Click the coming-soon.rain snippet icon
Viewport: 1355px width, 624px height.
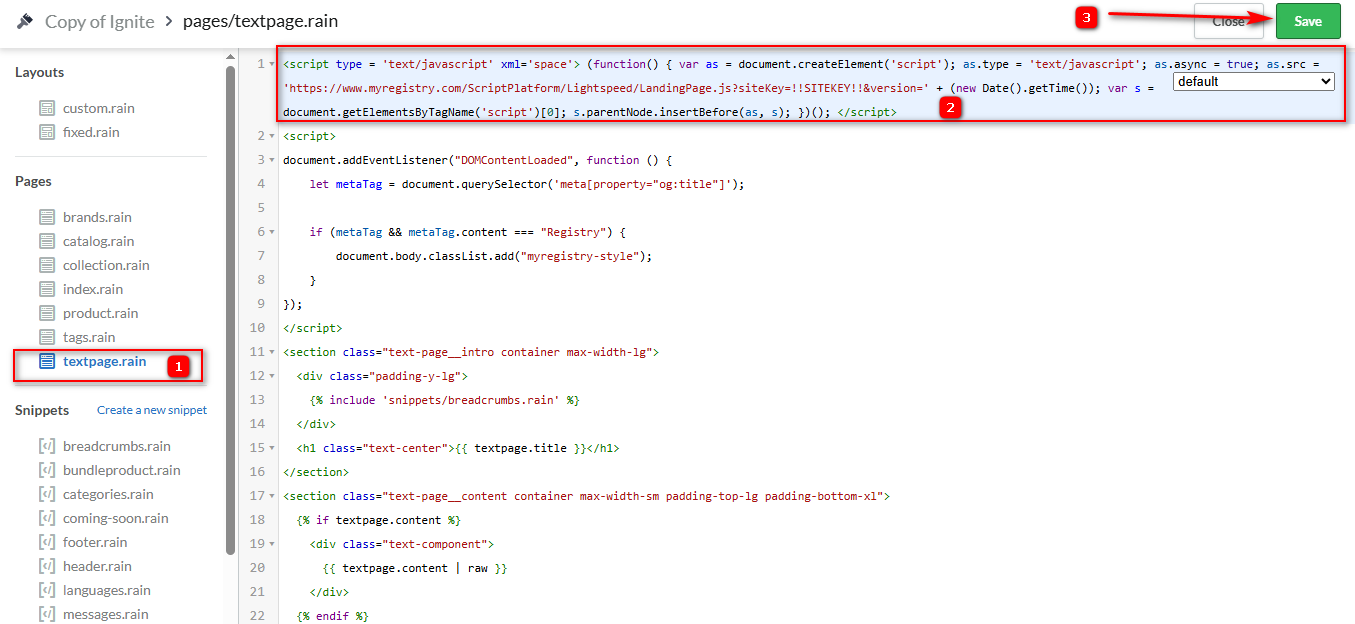[x=47, y=518]
